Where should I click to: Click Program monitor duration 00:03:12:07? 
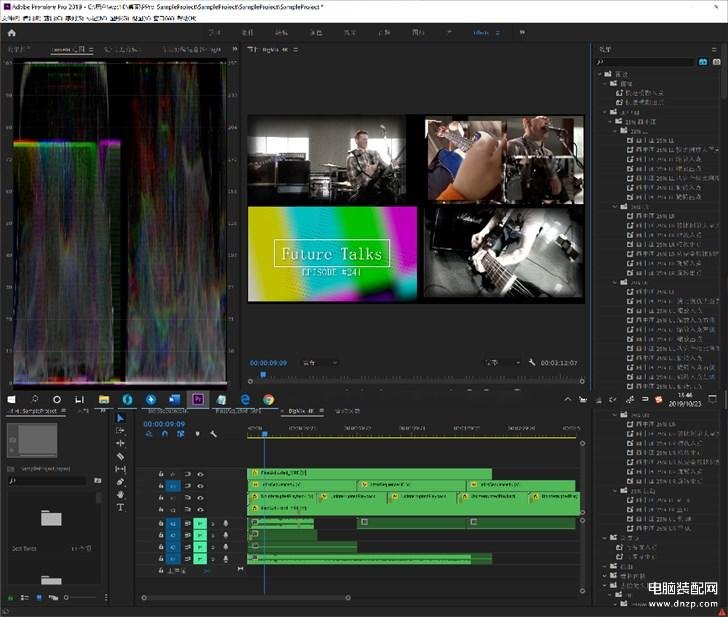[559, 363]
